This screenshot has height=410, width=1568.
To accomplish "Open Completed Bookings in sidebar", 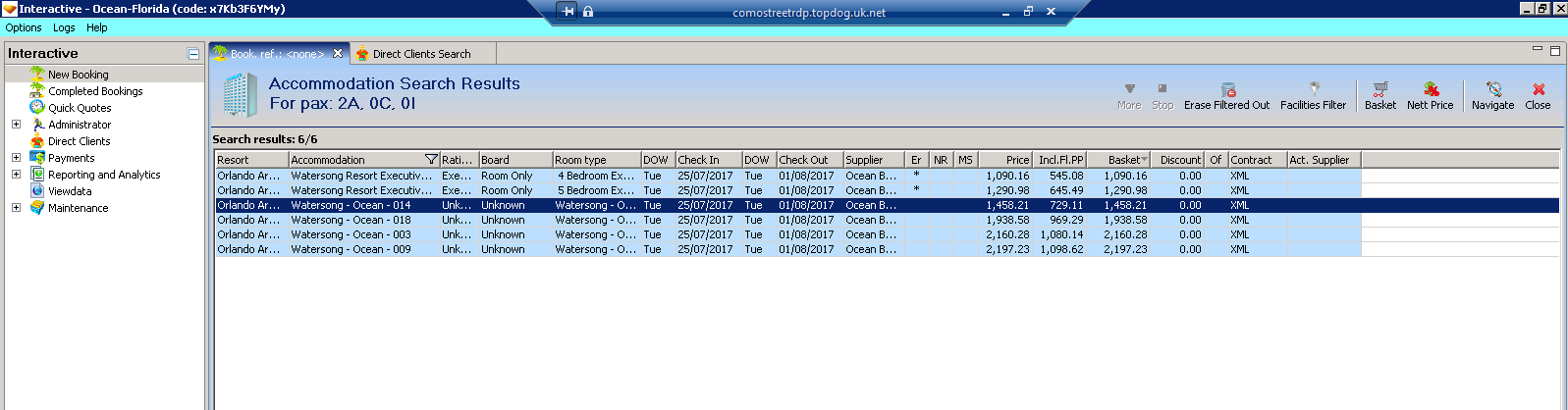I will point(95,90).
